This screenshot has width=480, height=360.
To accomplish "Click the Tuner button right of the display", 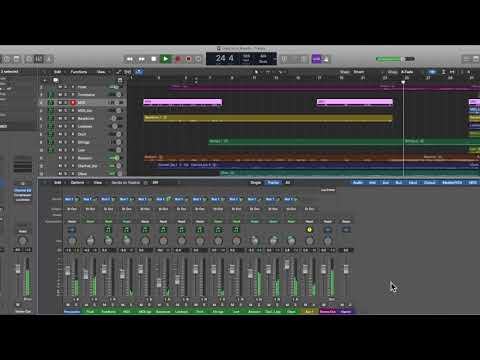I will (x=284, y=59).
